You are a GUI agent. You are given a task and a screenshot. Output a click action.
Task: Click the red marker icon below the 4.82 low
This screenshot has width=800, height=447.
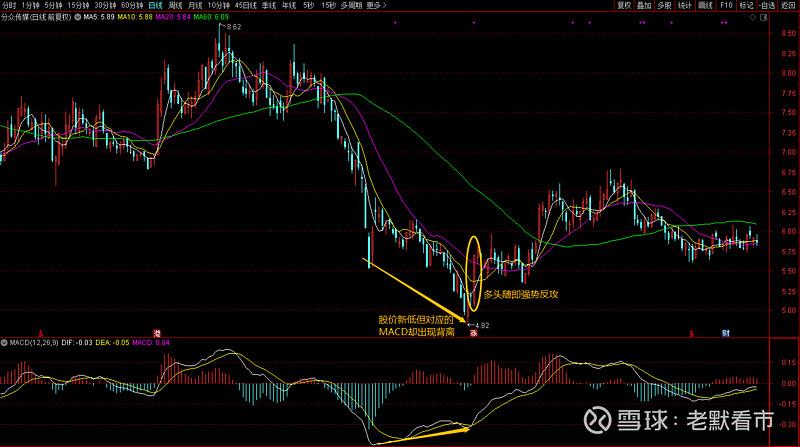click(x=474, y=333)
